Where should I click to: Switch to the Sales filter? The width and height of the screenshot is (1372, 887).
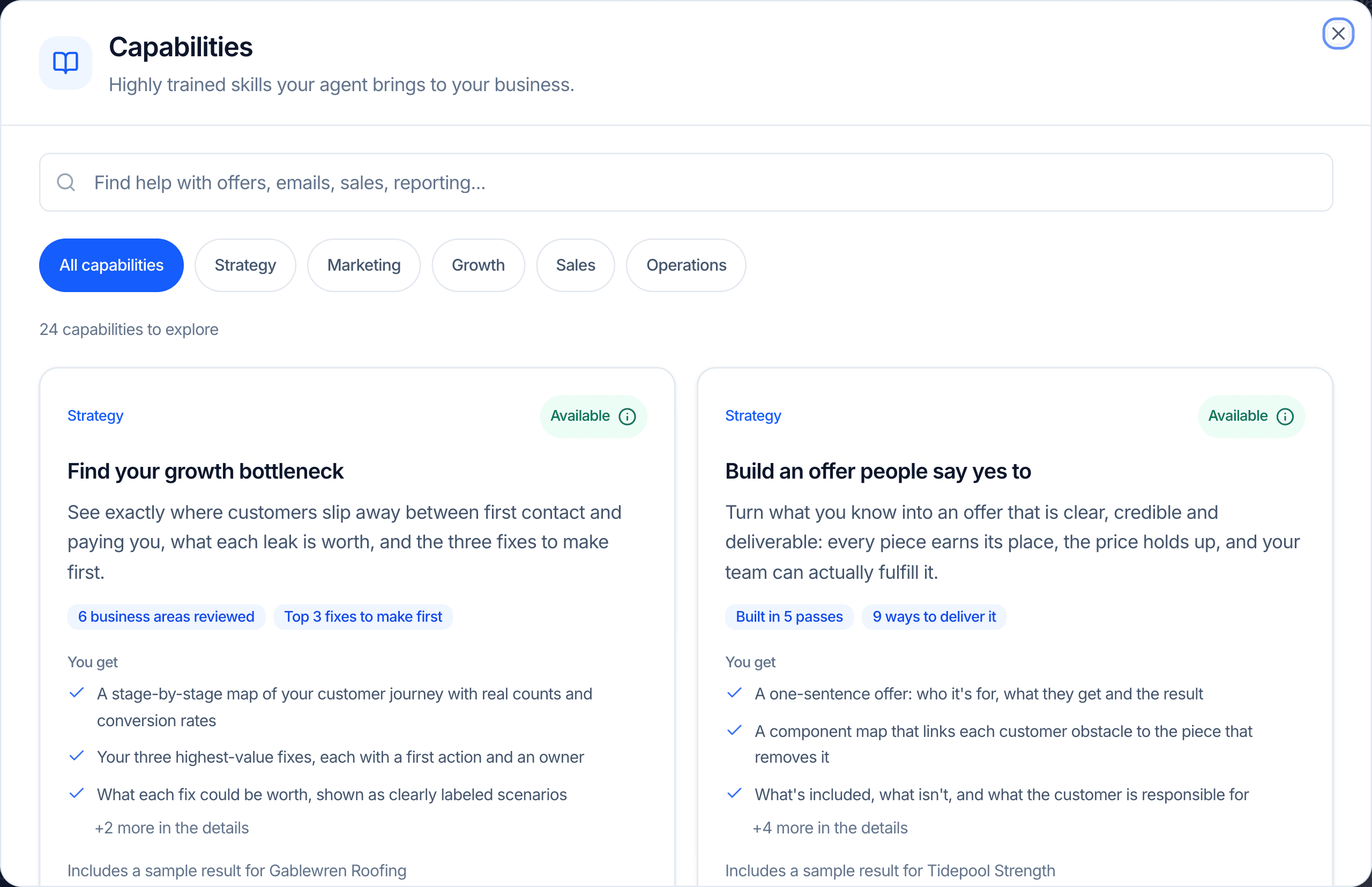tap(576, 265)
